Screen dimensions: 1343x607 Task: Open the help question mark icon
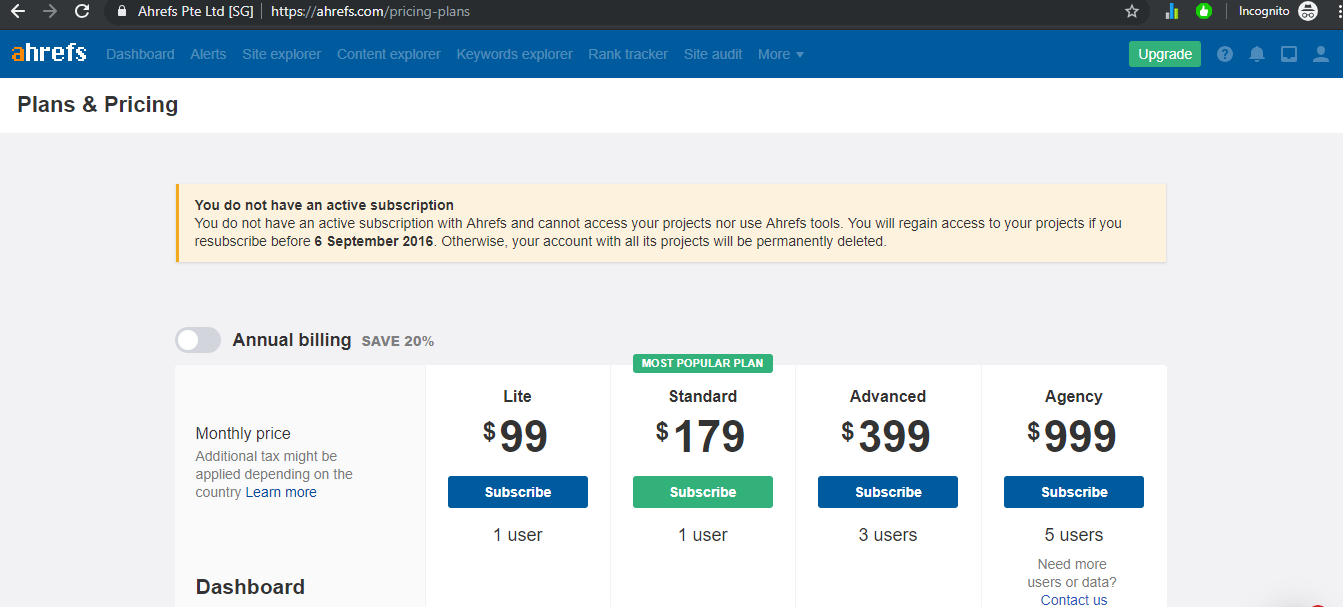click(x=1225, y=54)
